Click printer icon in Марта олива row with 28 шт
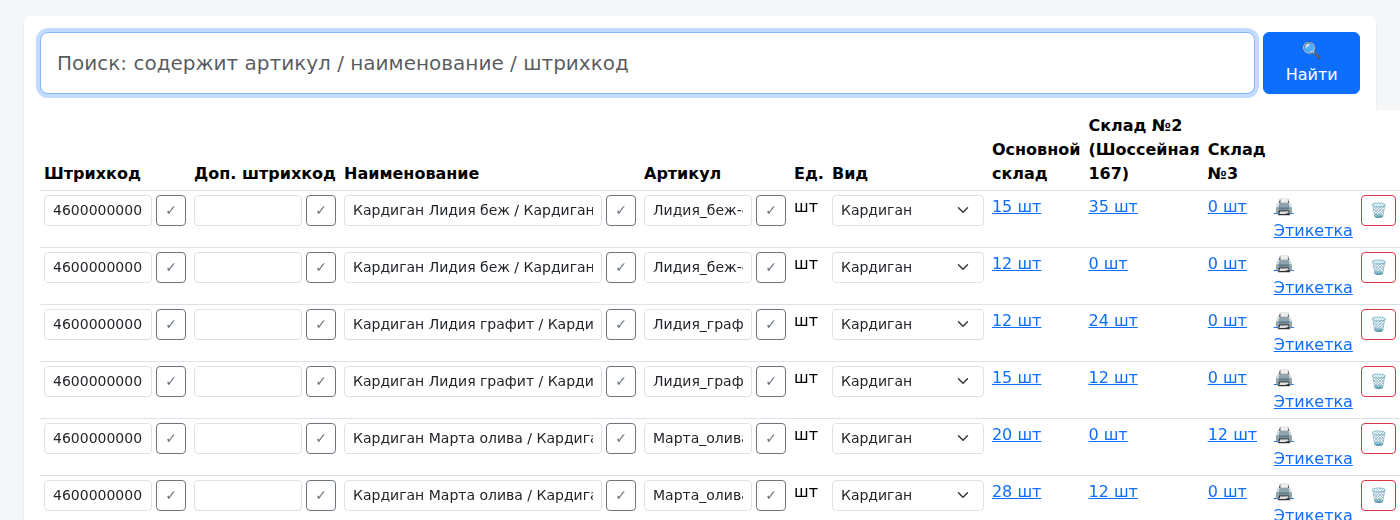Screen dimensions: 1400x520 coord(1284,492)
